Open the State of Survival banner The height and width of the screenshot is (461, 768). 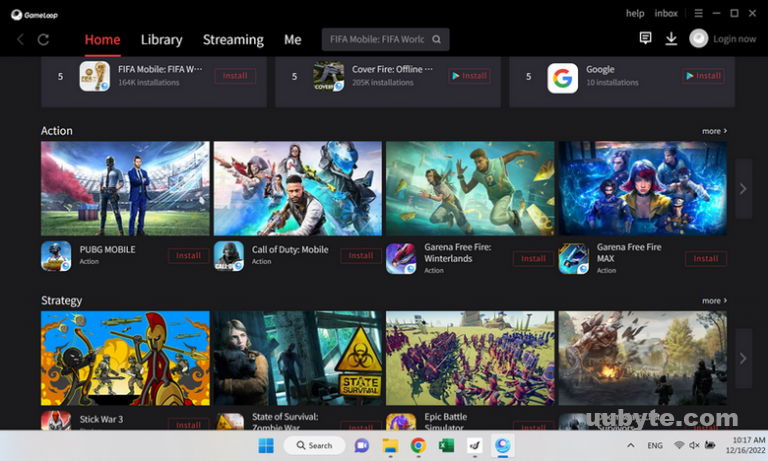298,358
